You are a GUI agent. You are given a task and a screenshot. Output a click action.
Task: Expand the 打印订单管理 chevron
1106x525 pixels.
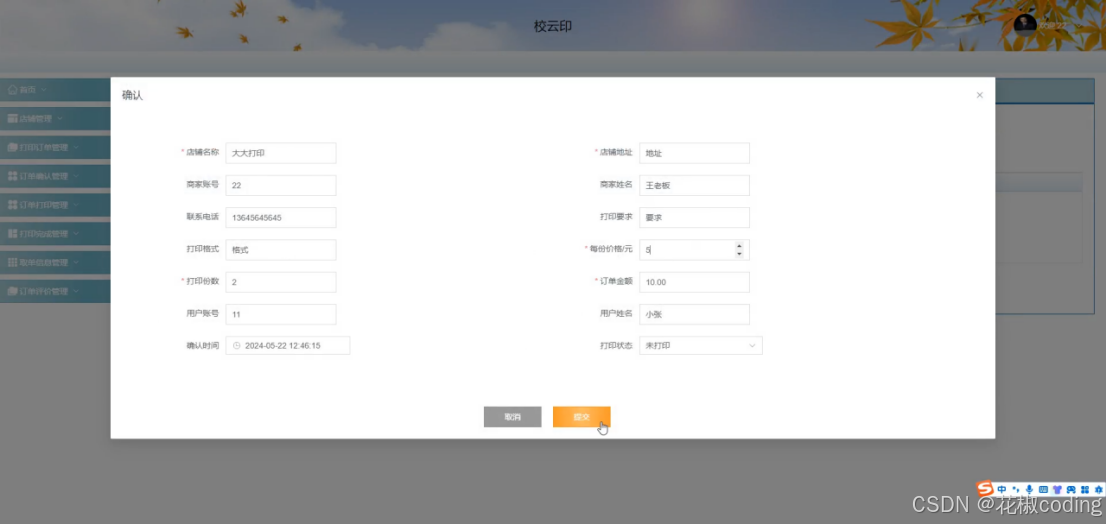pyautogui.click(x=76, y=147)
